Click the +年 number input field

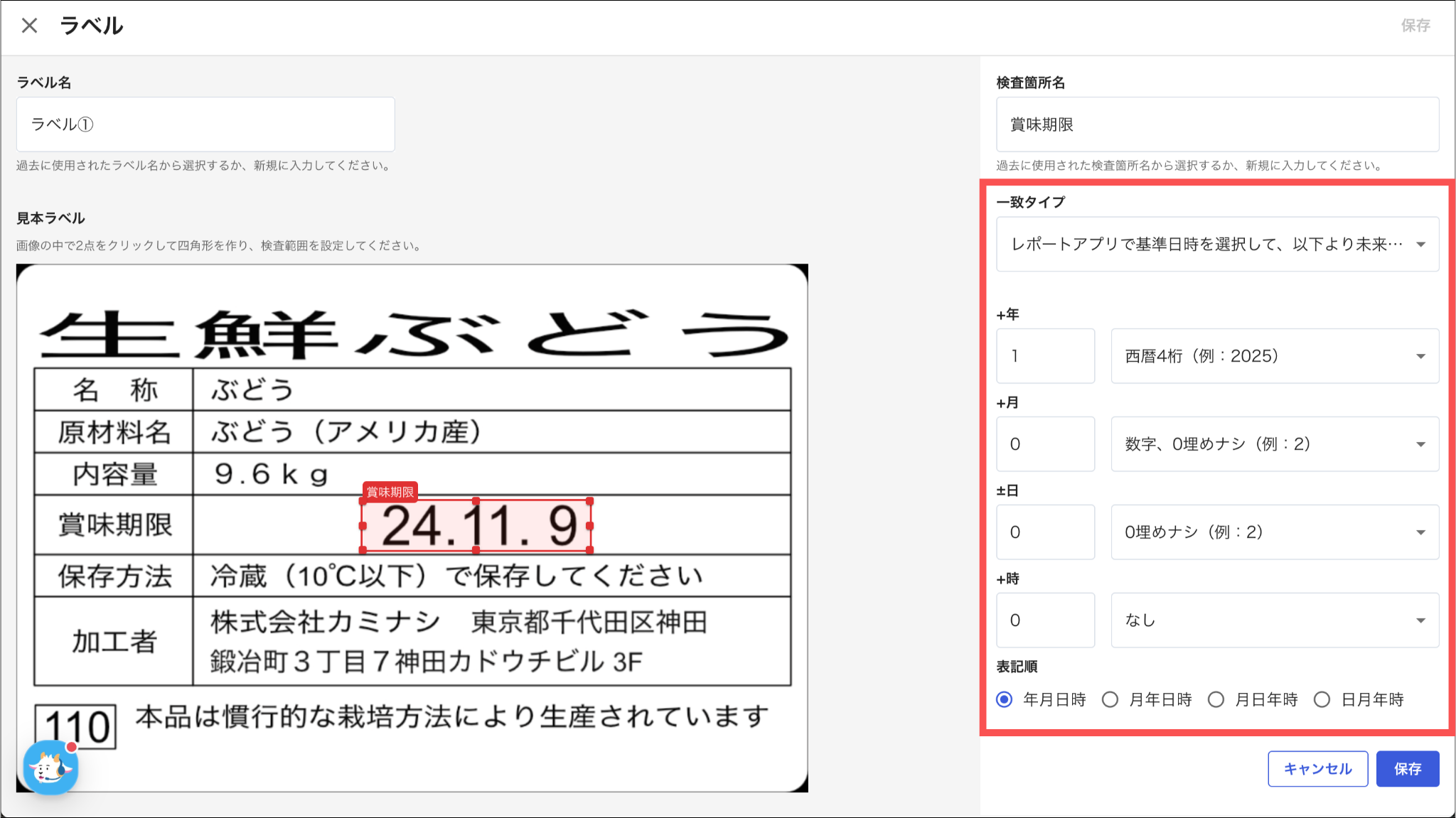click(1045, 356)
